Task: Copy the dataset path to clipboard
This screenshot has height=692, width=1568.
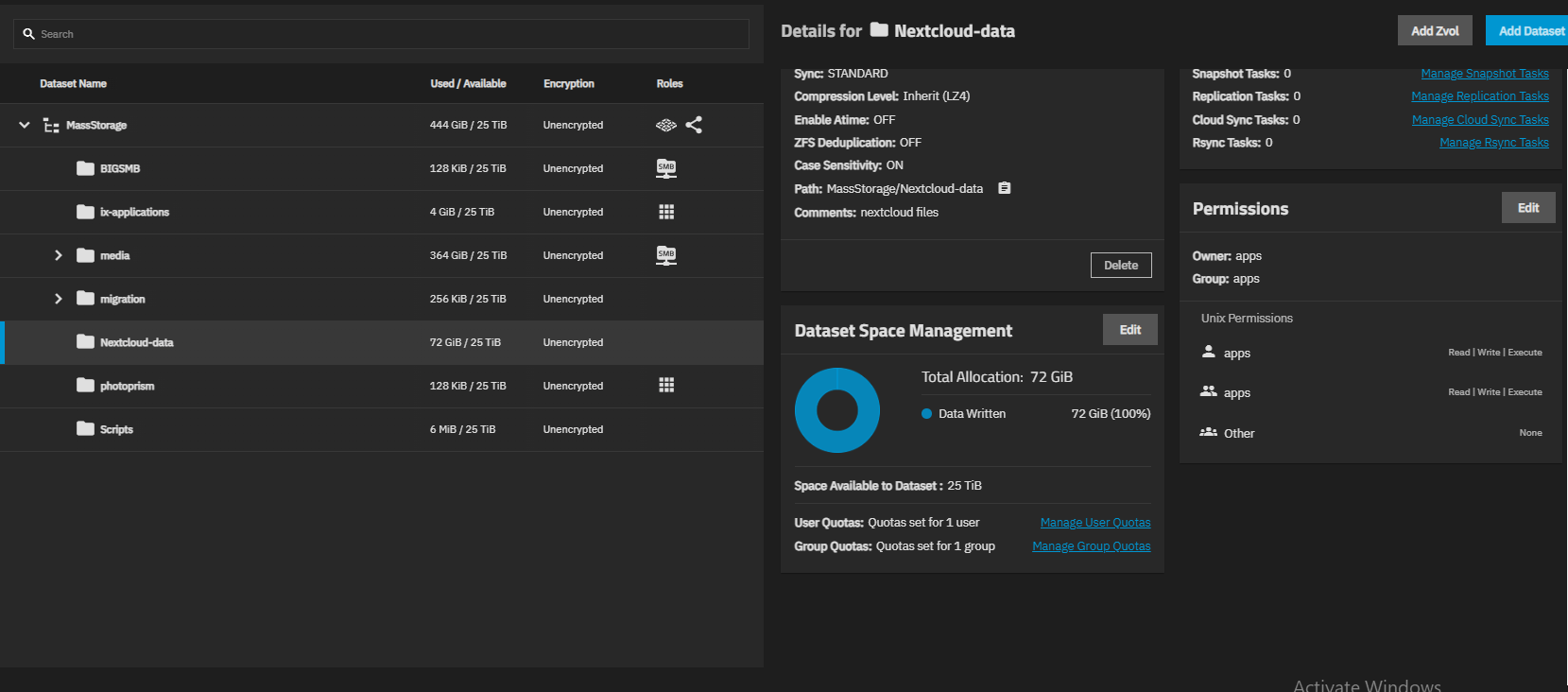Action: coord(1005,188)
